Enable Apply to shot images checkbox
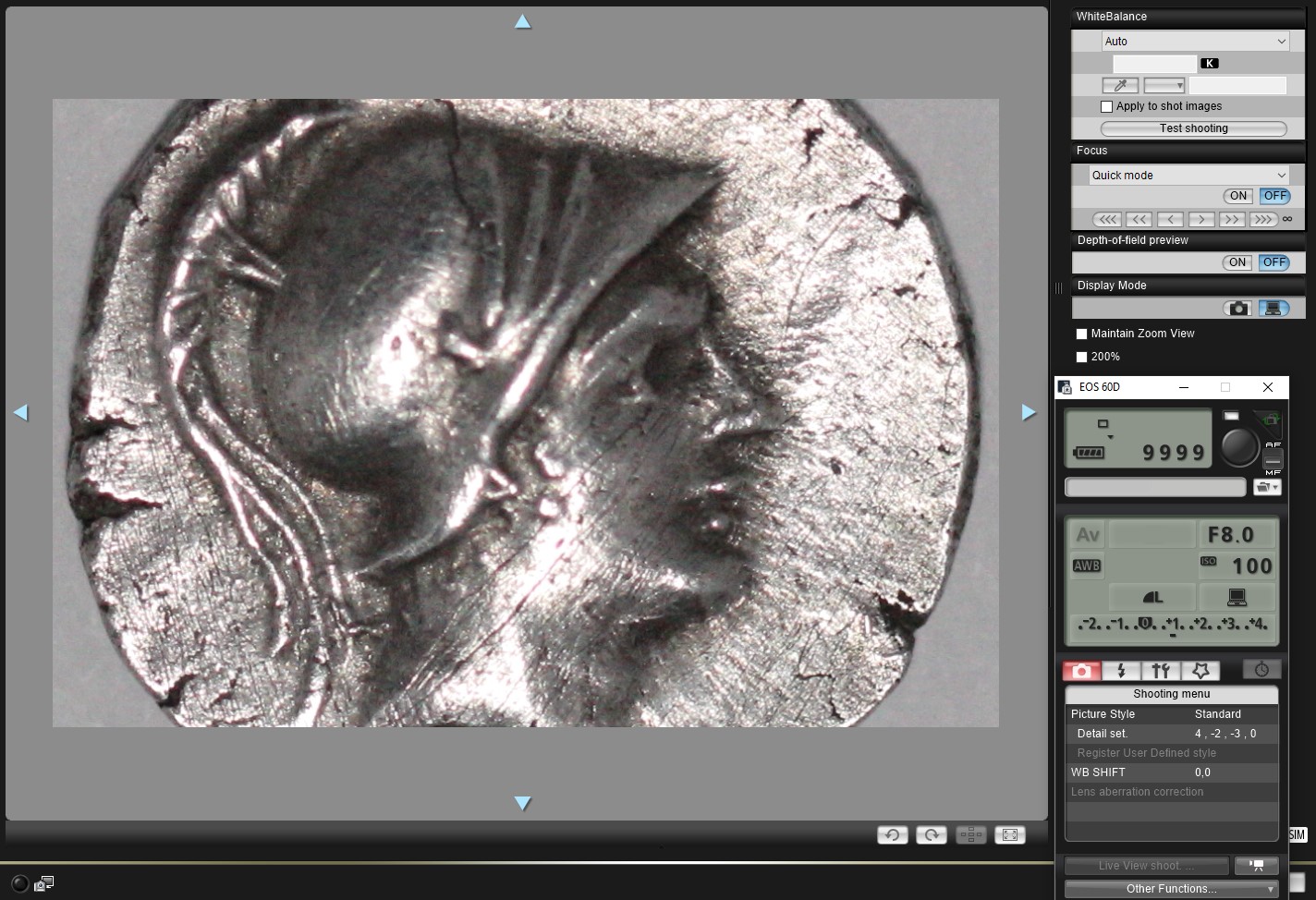This screenshot has height=900, width=1316. click(x=1106, y=106)
